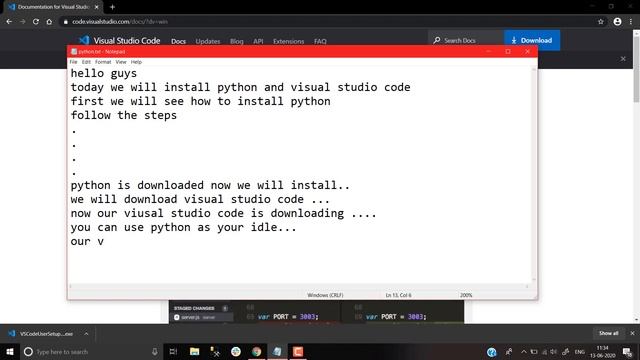Focus the Search Docs field
640x360 pixels.
tap(465, 40)
